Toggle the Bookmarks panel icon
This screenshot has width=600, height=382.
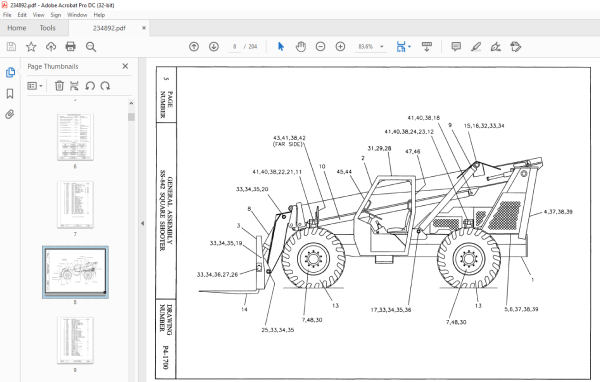pos(10,93)
